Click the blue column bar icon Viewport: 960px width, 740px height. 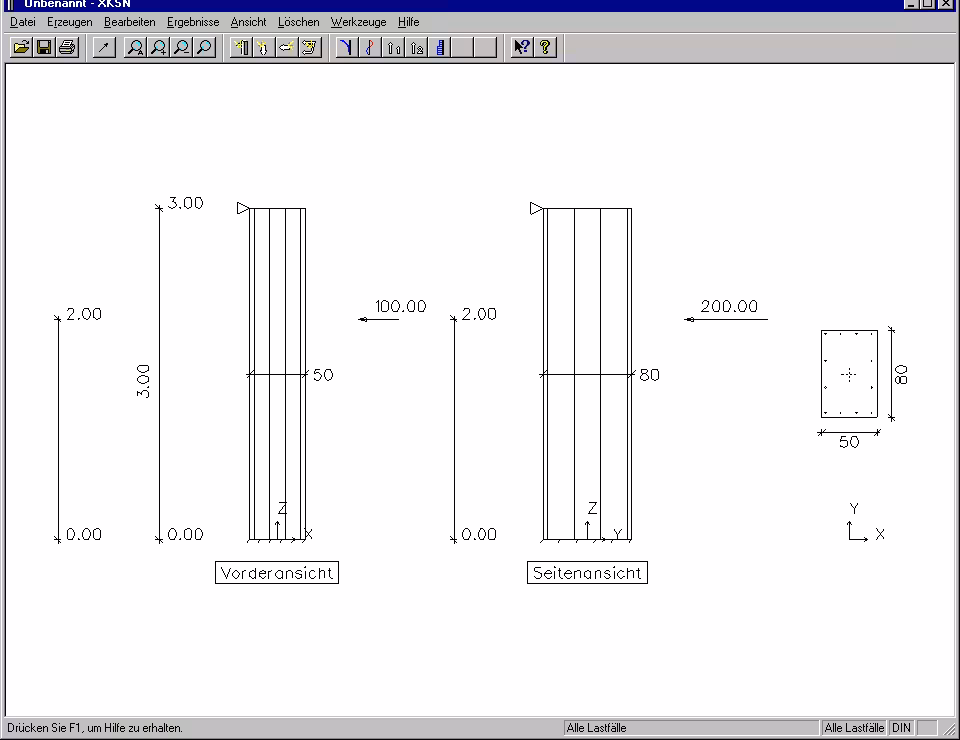tap(440, 47)
